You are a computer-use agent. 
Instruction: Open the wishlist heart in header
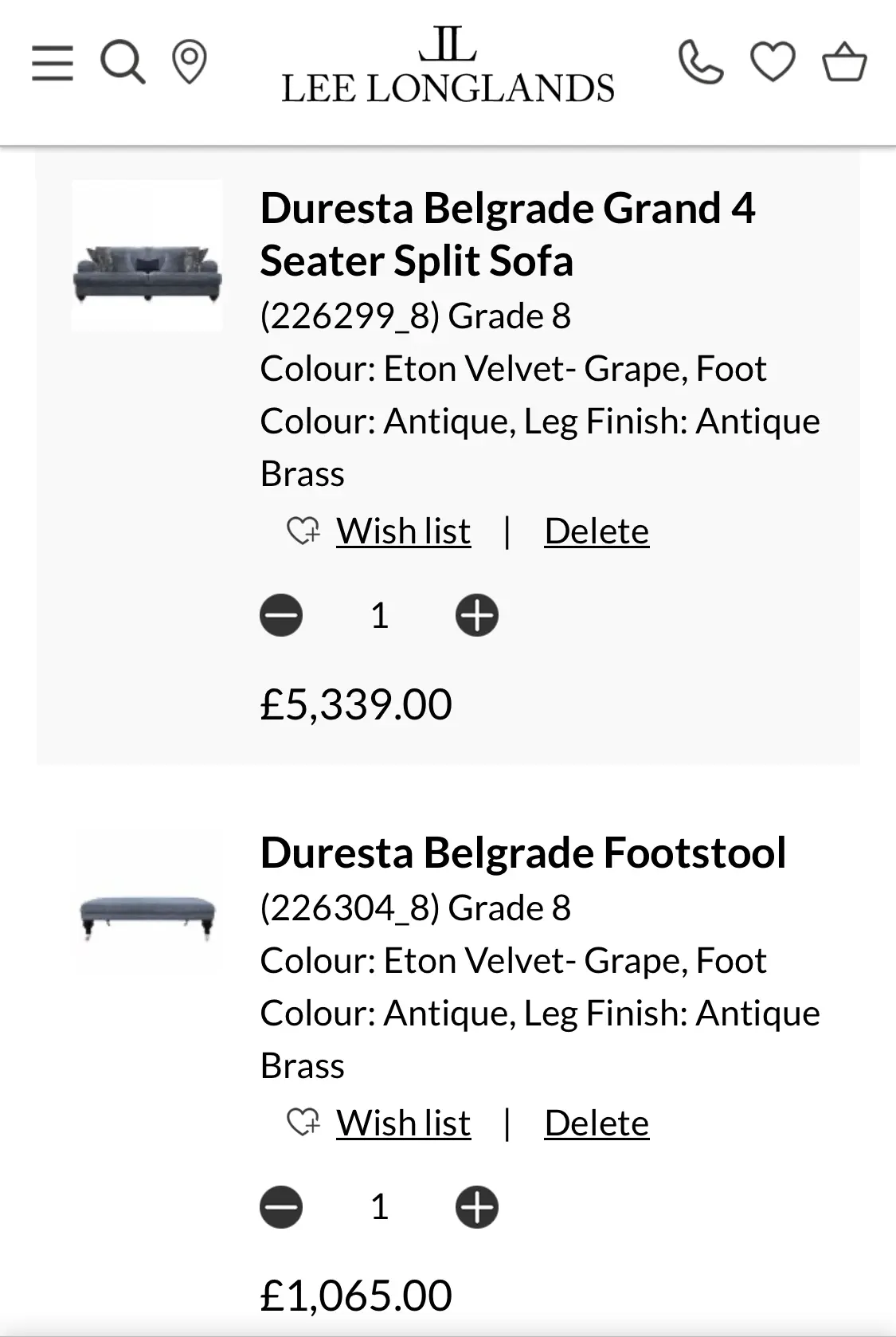click(773, 62)
